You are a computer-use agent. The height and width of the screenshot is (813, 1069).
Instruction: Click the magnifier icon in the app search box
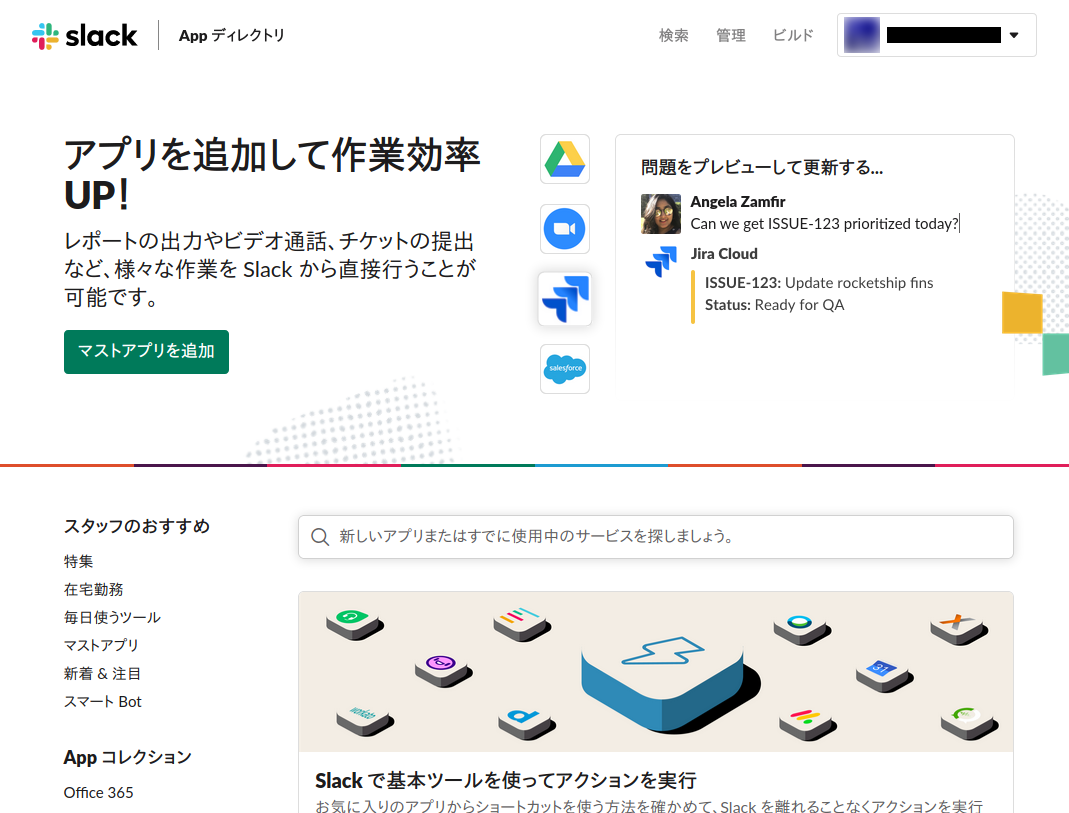point(320,537)
